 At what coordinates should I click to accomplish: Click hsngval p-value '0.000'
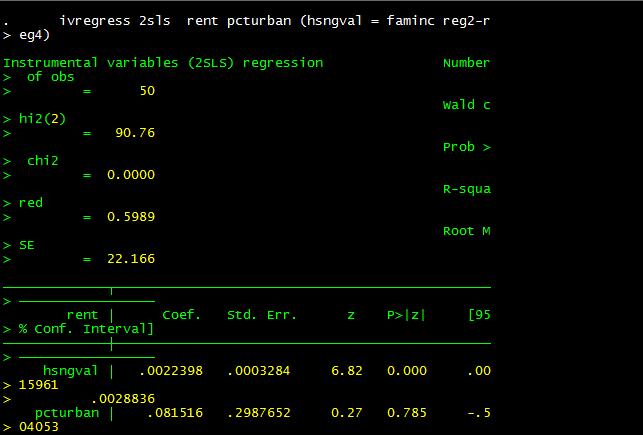click(x=407, y=371)
